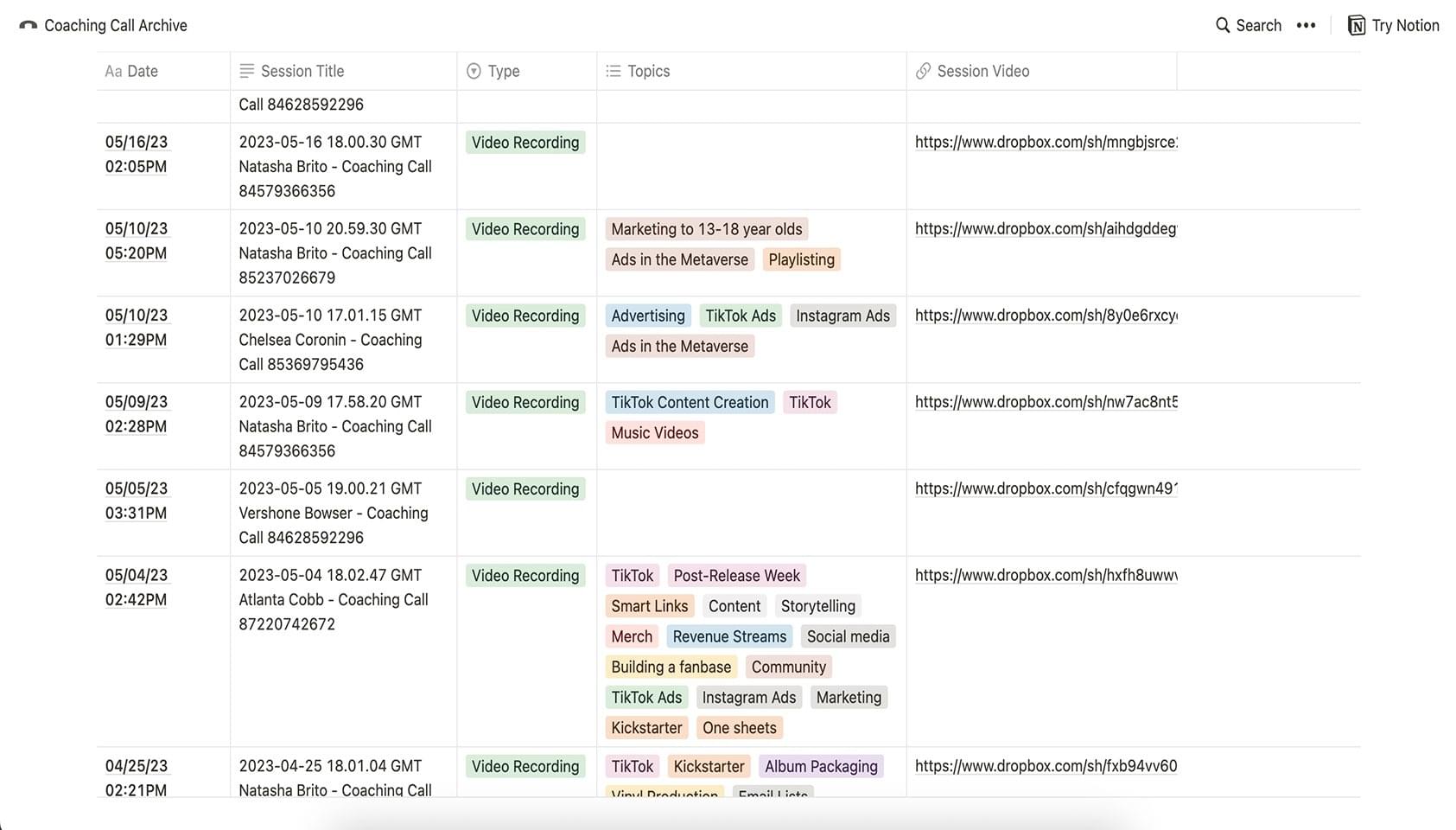
Task: Click the list icon in Topics header
Action: (614, 71)
